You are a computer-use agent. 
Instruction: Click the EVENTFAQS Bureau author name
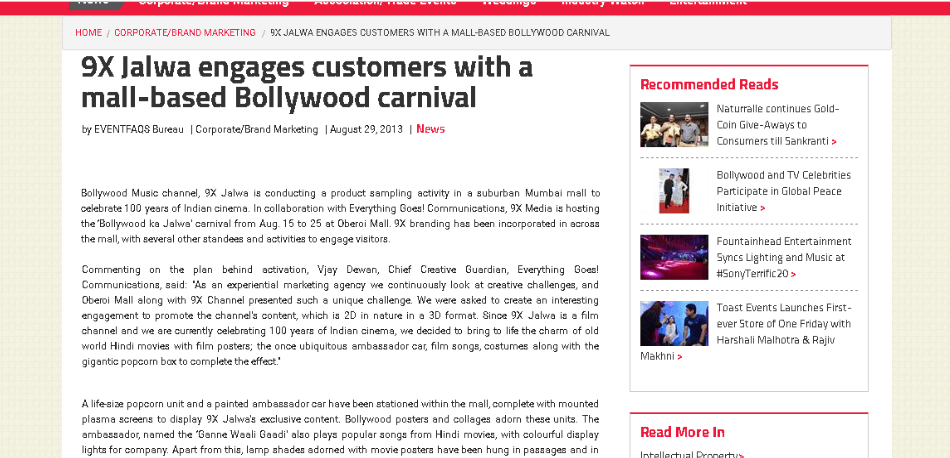[139, 129]
